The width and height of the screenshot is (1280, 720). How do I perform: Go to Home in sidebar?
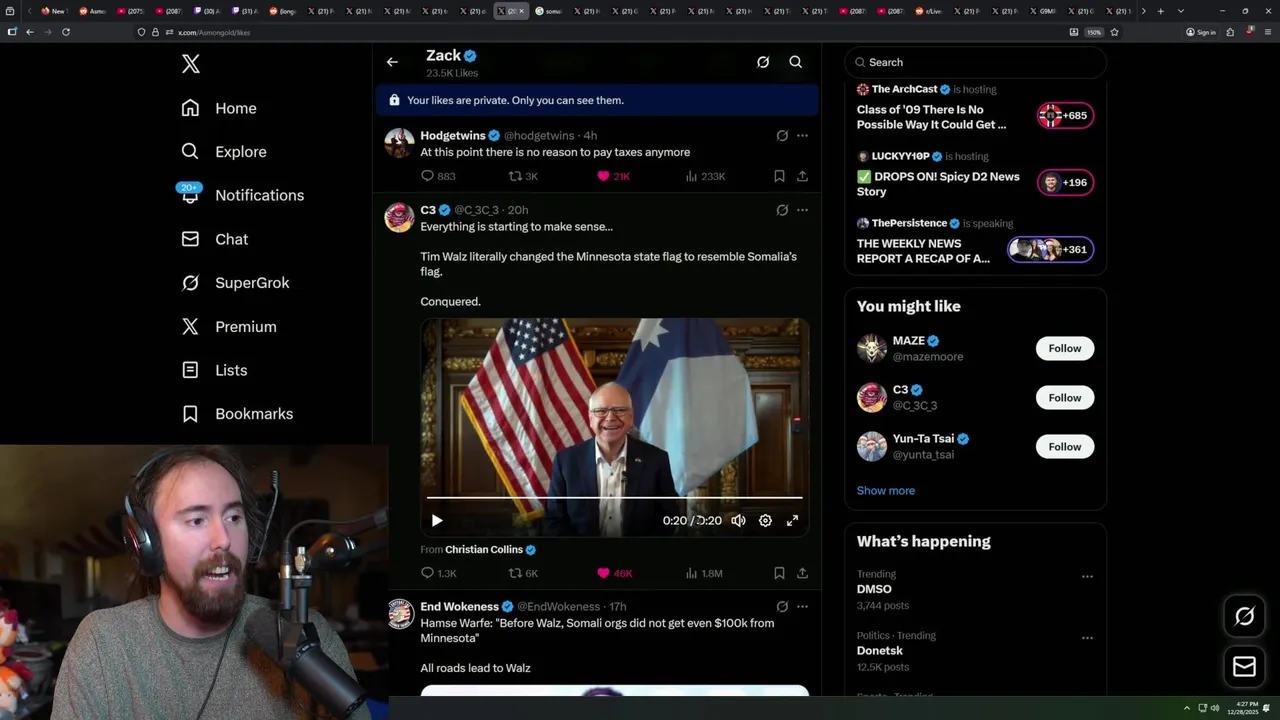(219, 108)
